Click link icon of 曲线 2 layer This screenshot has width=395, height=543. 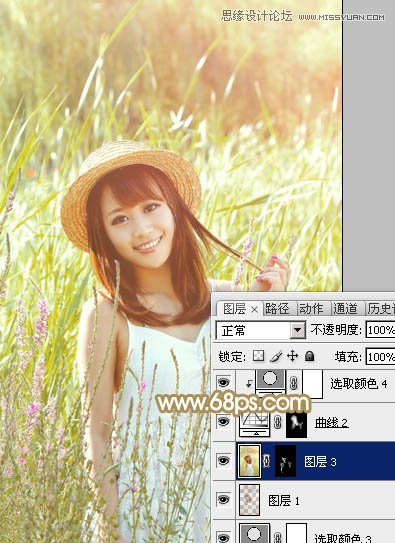(278, 423)
